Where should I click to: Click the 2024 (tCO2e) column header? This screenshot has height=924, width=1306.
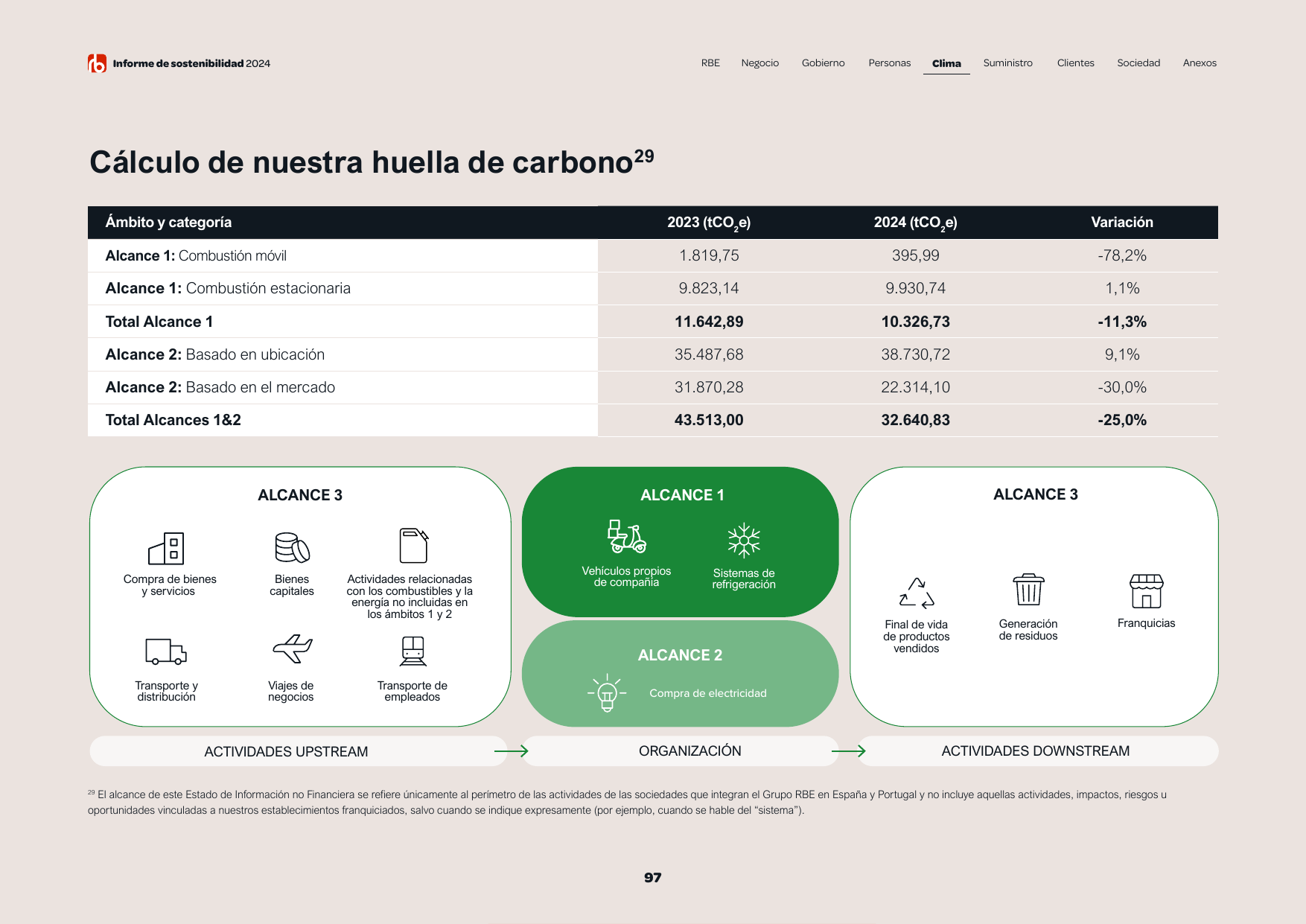pos(916,223)
